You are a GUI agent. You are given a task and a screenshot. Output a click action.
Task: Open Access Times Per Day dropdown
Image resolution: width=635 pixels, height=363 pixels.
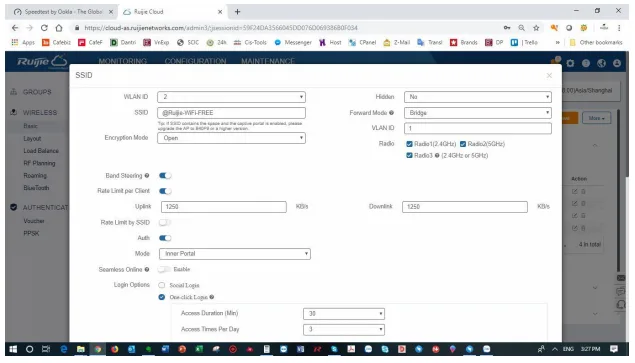(x=344, y=329)
